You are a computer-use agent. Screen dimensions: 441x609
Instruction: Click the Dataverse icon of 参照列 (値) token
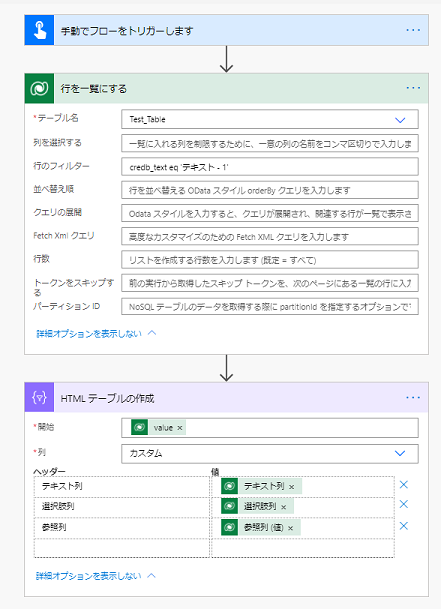click(x=229, y=527)
